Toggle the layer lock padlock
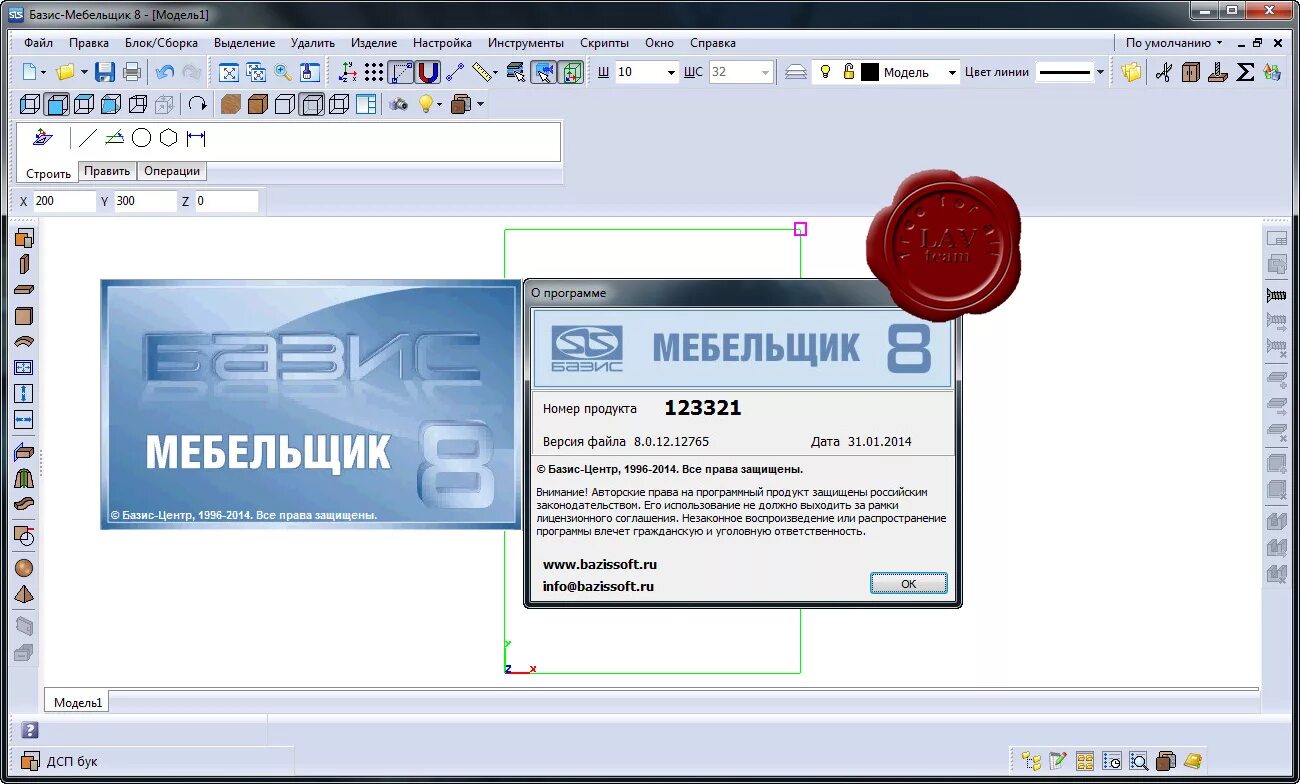This screenshot has width=1300, height=784. 848,72
